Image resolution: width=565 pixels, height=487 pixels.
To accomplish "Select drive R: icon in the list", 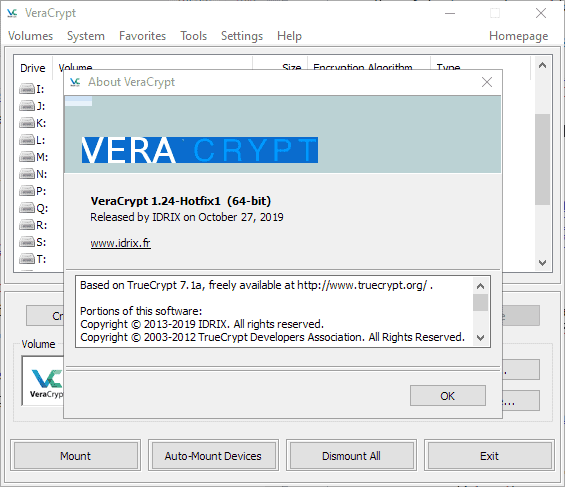I will (x=27, y=225).
